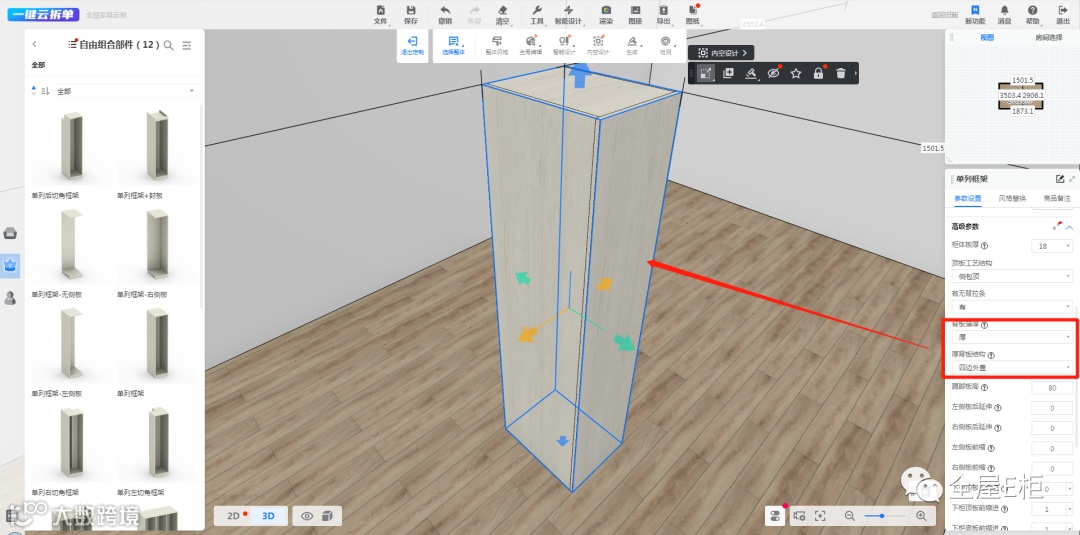Delete selected cabinet with trash icon
The height and width of the screenshot is (535, 1080).
click(x=840, y=73)
